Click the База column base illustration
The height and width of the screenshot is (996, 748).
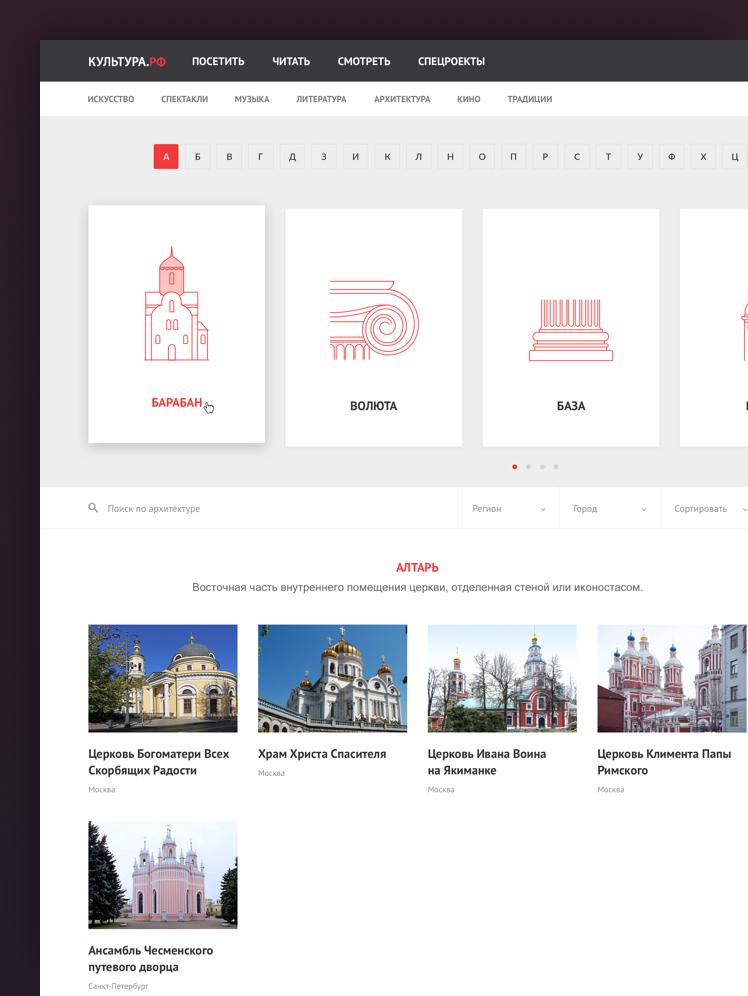click(x=570, y=329)
